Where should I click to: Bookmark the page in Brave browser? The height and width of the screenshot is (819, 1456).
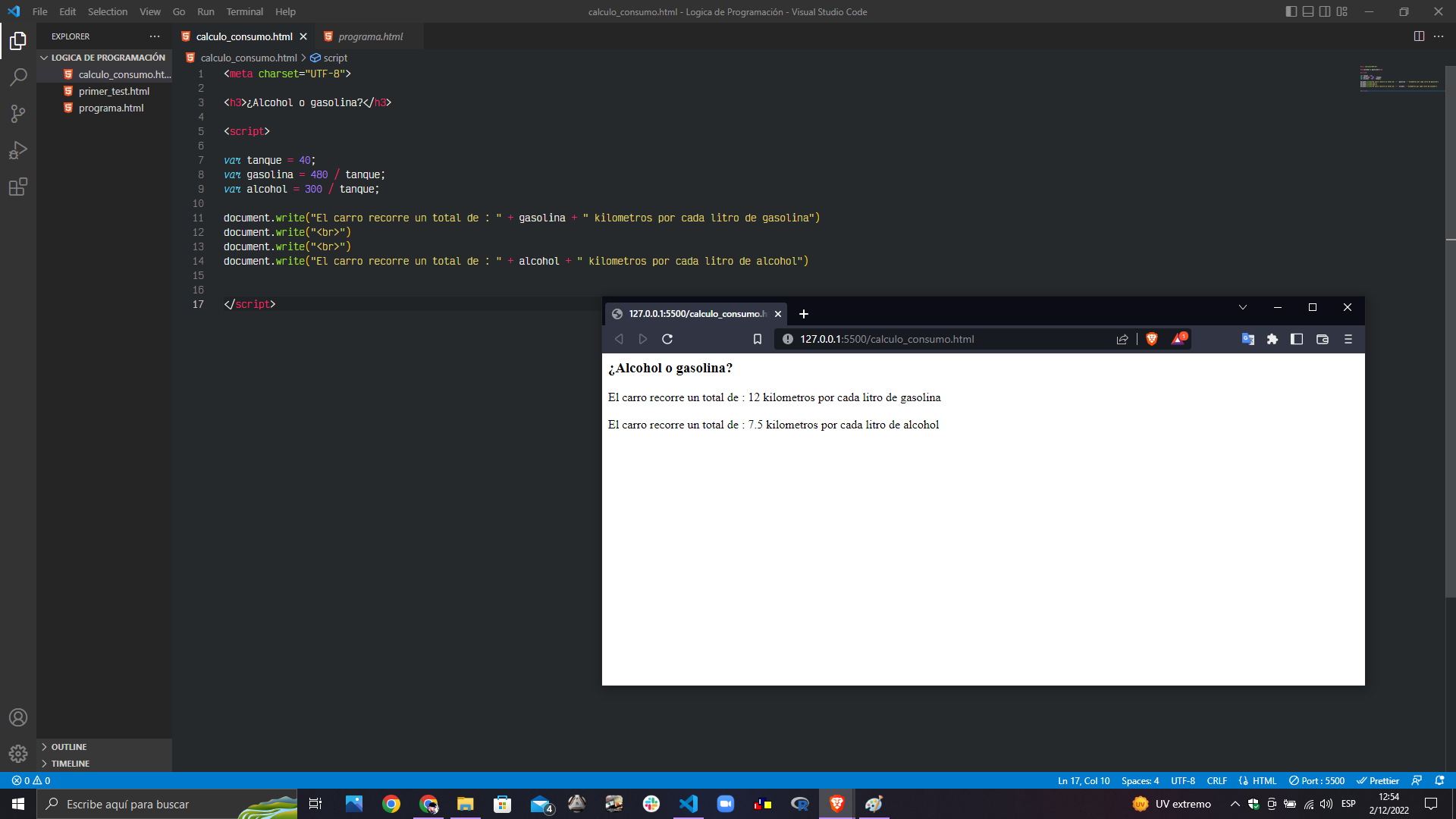[x=757, y=339]
